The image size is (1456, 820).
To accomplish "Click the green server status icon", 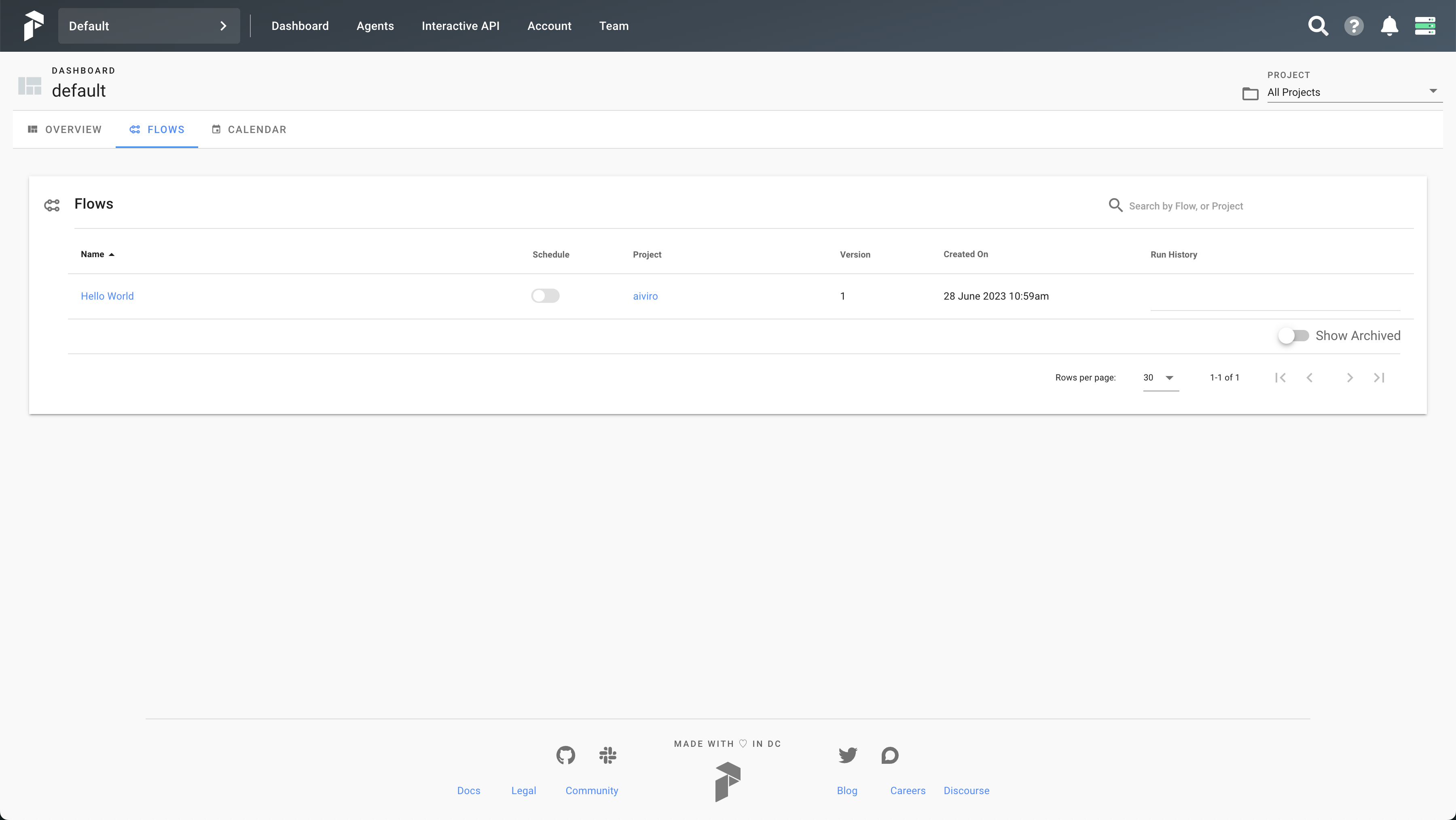I will tap(1425, 26).
